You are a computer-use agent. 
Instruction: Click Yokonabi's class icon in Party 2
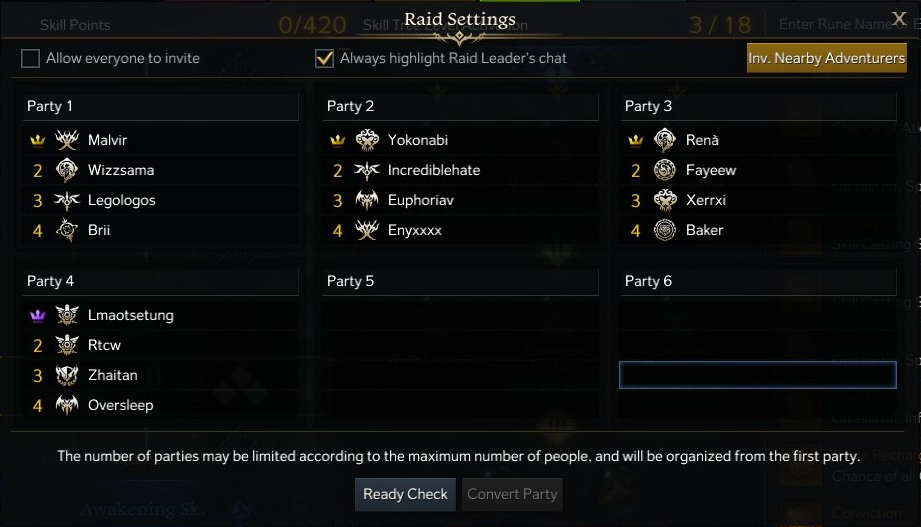[367, 140]
